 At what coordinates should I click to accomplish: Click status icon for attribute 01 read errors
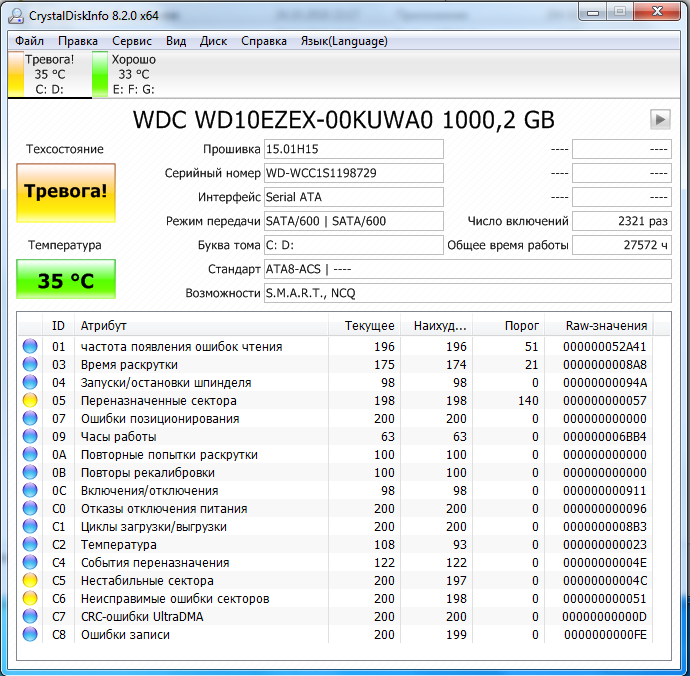(x=30, y=346)
